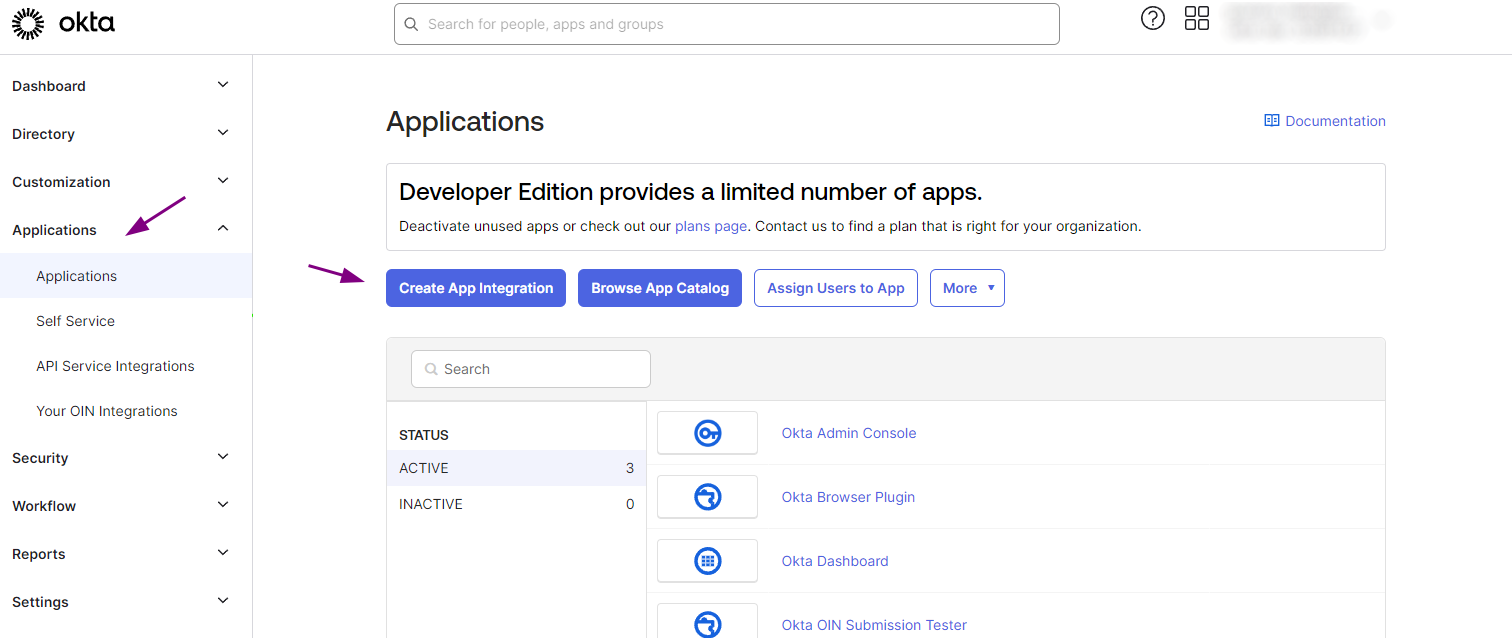Image resolution: width=1512 pixels, height=638 pixels.
Task: Click the Okta Browser Plugin app icon
Action: [x=707, y=496]
